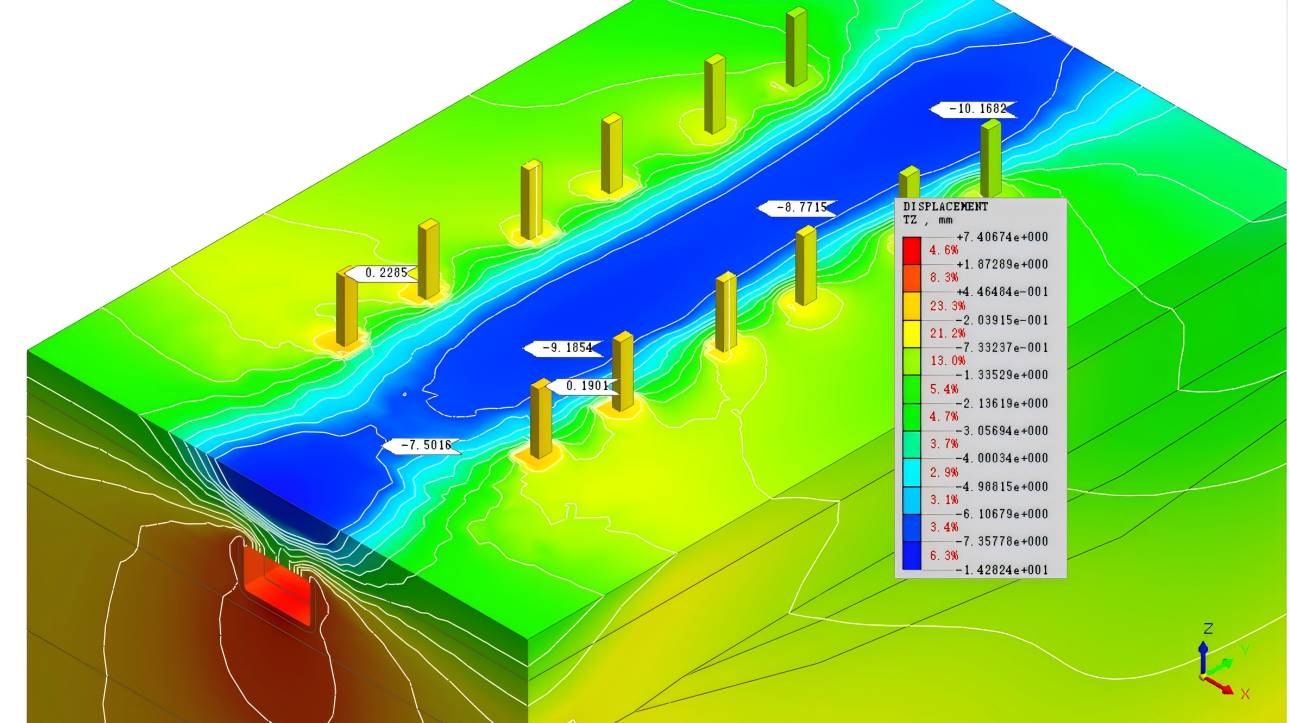The width and height of the screenshot is (1290, 723).
Task: Select the -9.1854 result tag
Action: (x=565, y=348)
